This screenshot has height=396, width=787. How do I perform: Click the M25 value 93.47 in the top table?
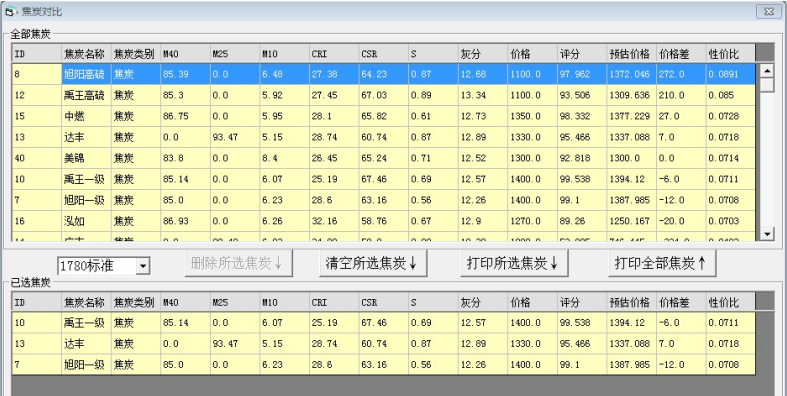[x=235, y=138]
